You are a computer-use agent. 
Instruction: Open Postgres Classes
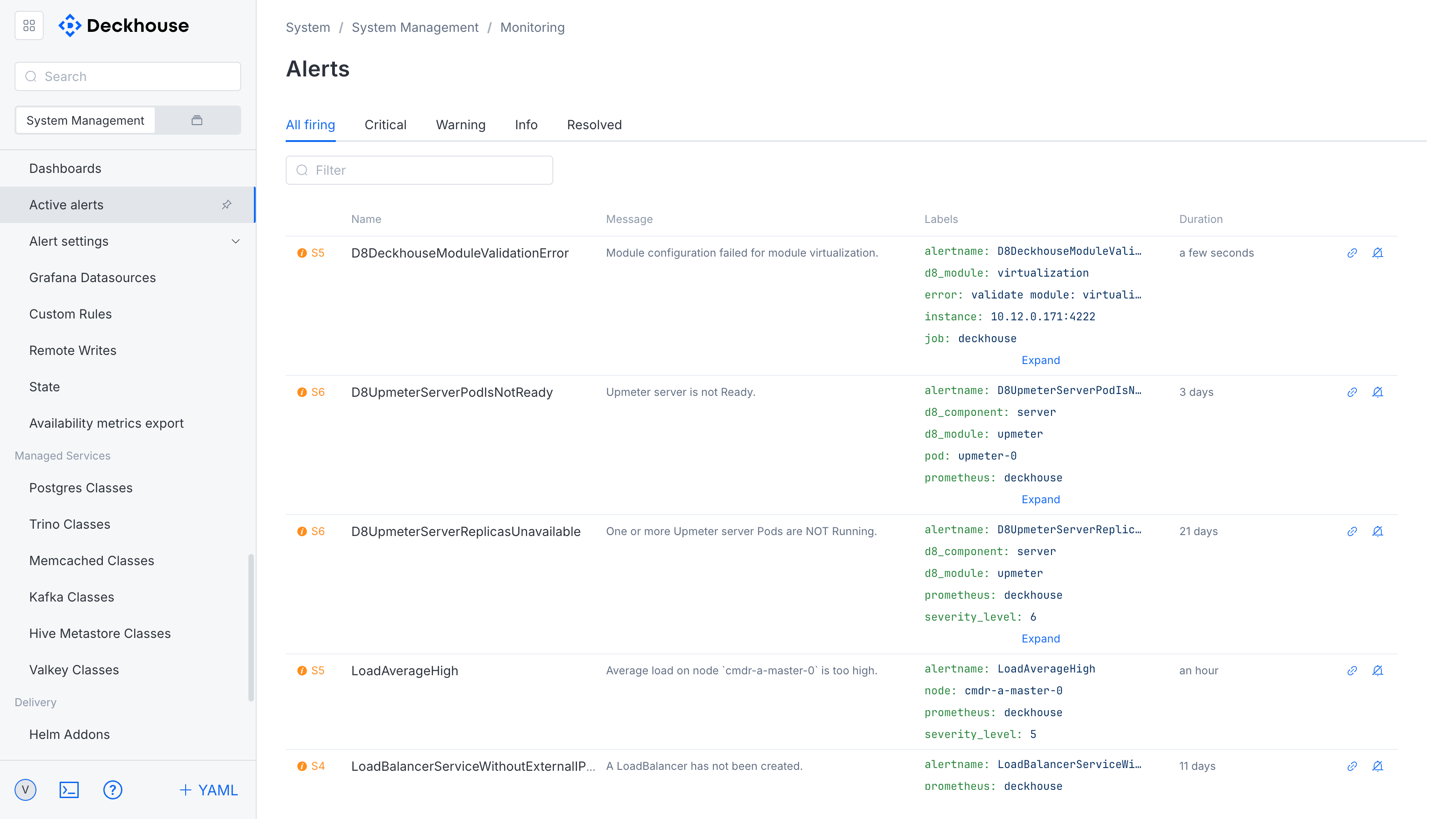[x=128, y=488]
